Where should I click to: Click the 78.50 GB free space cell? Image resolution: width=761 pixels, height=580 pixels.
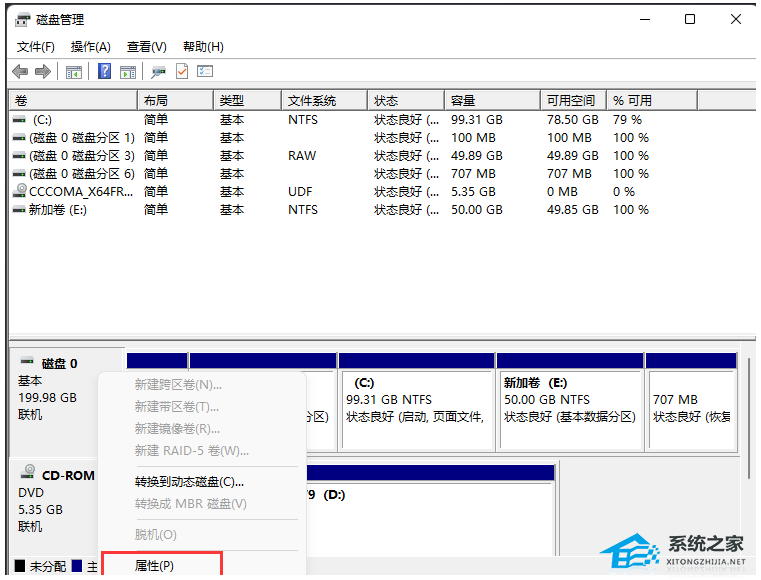(x=573, y=119)
